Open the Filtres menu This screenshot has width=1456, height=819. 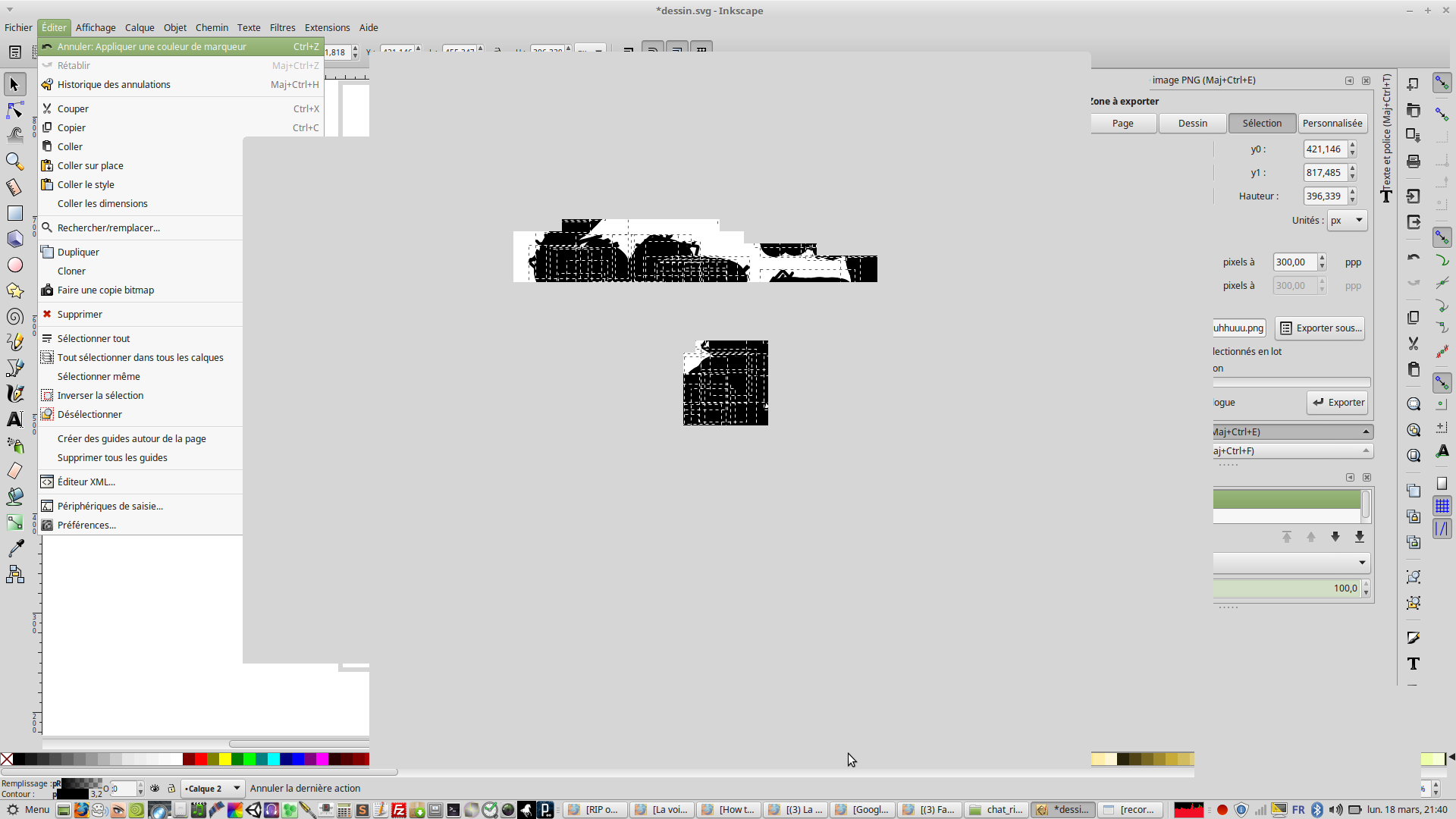282,27
